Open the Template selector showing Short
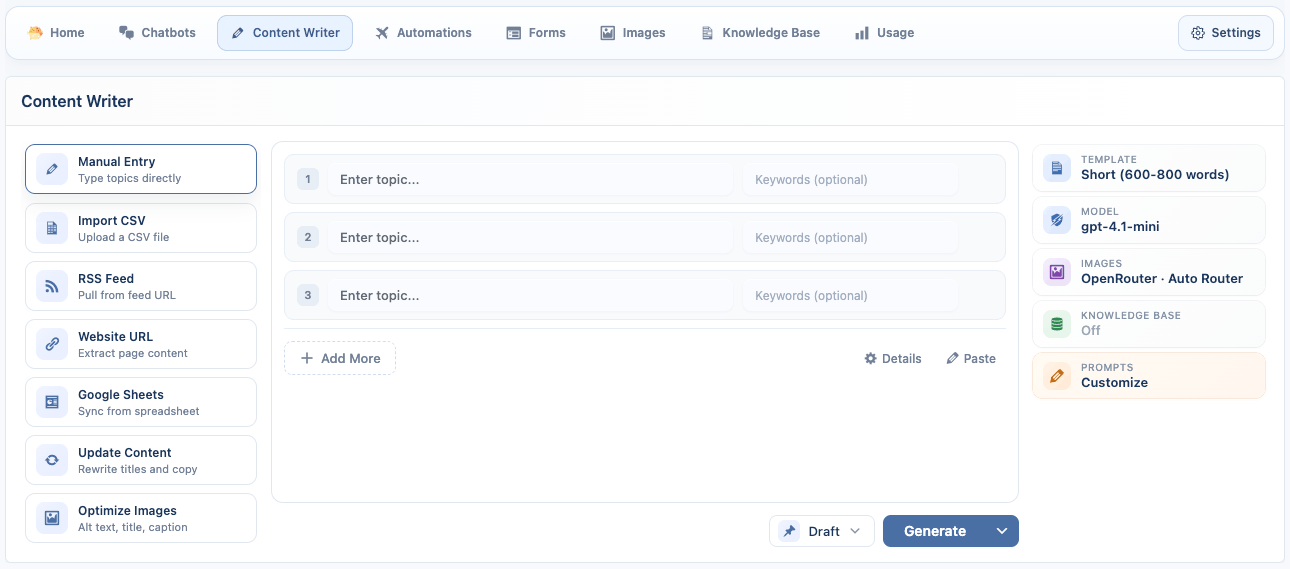 [1148, 168]
